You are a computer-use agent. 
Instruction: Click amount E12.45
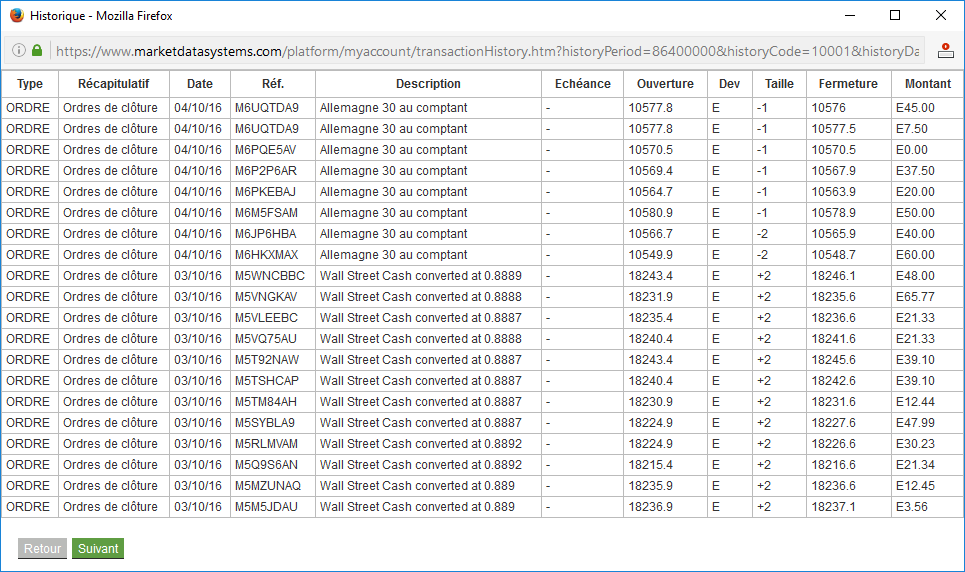[915, 485]
